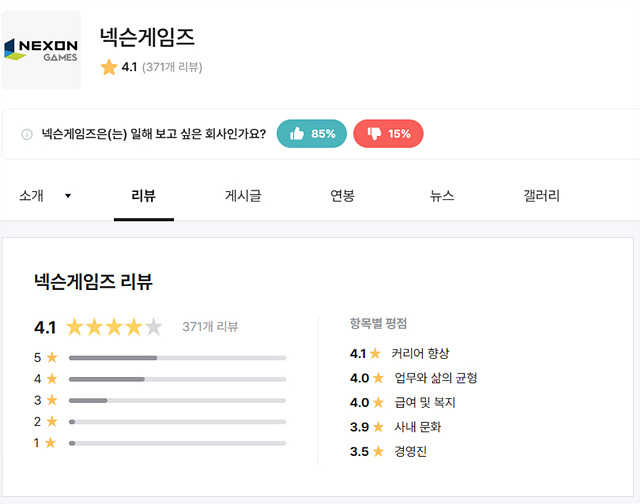
Task: Select the 갤러리 tab
Action: pyautogui.click(x=541, y=196)
